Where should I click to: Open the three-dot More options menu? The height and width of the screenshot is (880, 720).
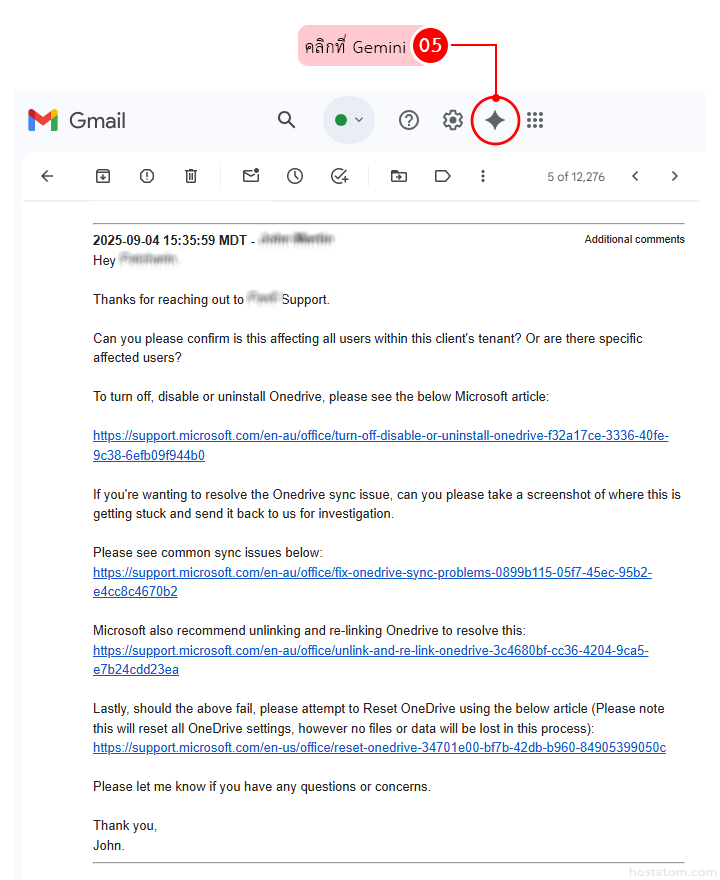coord(483,176)
